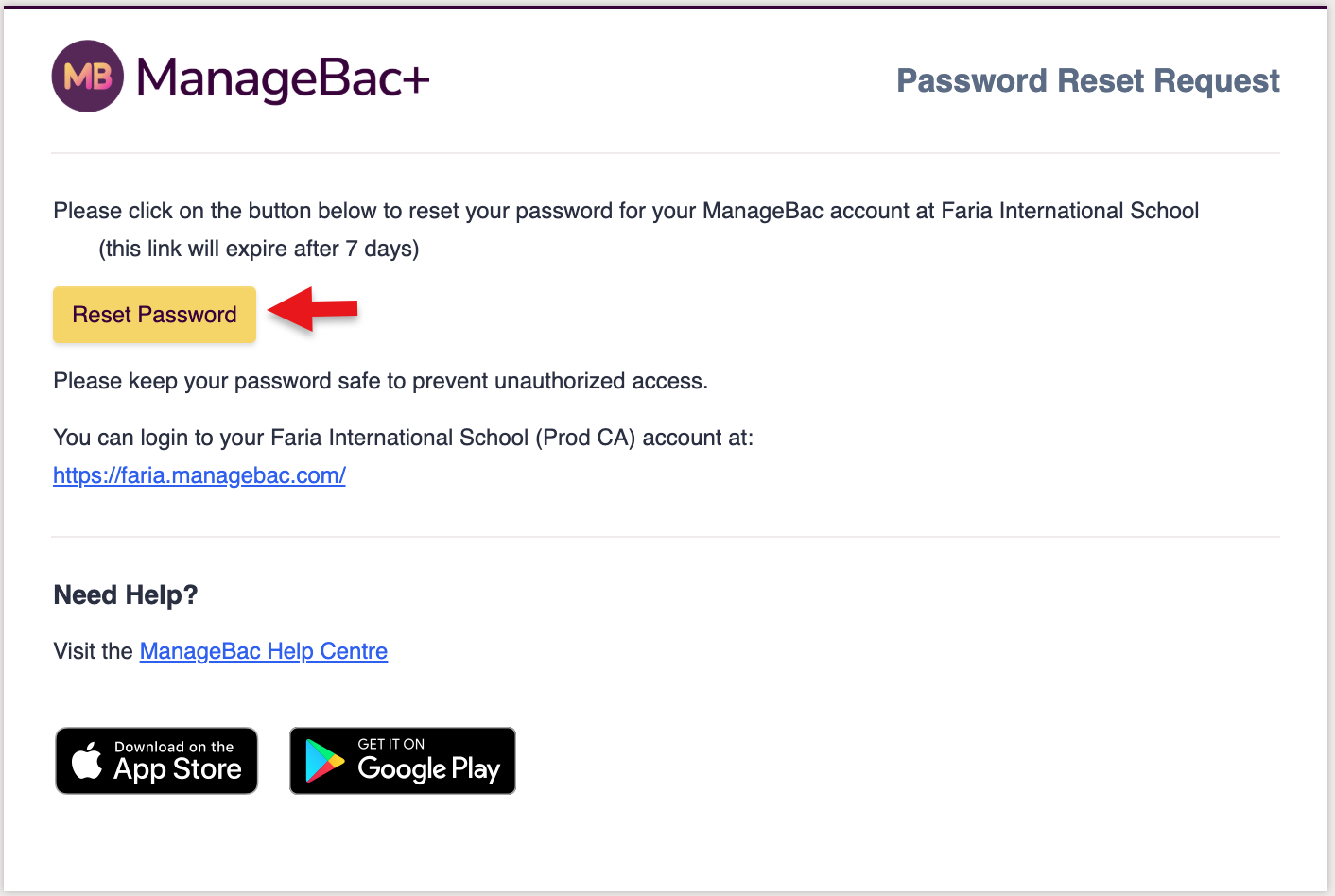Image resolution: width=1335 pixels, height=896 pixels.
Task: Click the 'Please click on the button below' line
Action: coord(625,211)
